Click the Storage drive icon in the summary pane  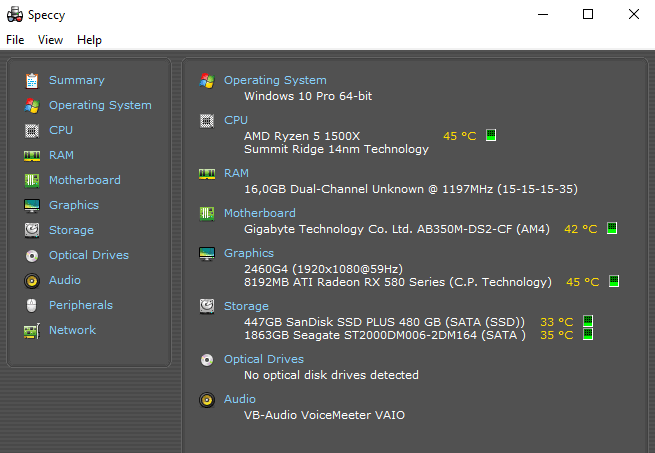click(207, 306)
